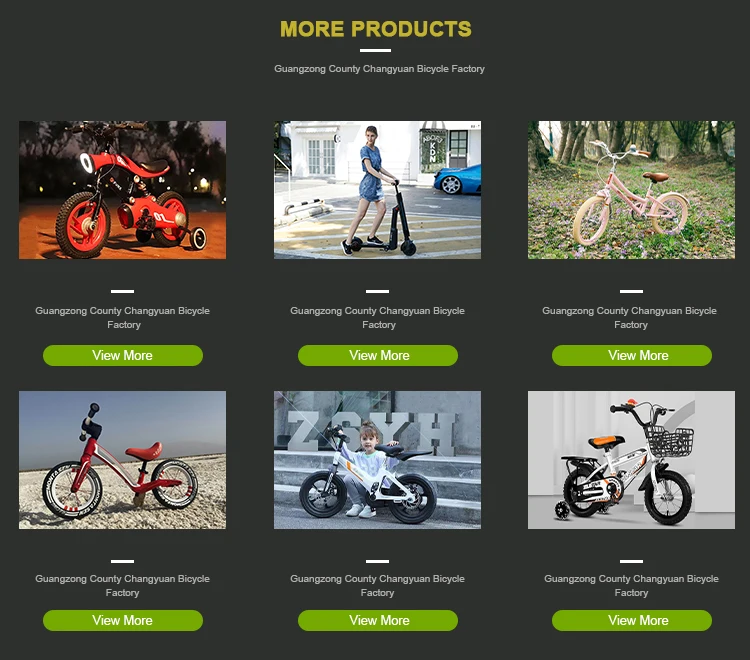Click the factory name subtitle under MORE PRODUCTS

tap(379, 69)
